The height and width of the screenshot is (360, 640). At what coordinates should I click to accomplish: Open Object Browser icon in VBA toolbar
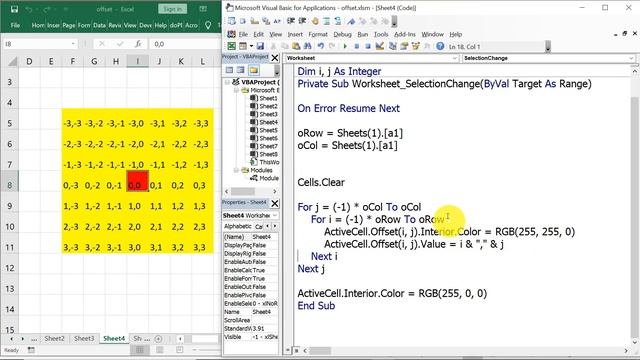click(416, 47)
